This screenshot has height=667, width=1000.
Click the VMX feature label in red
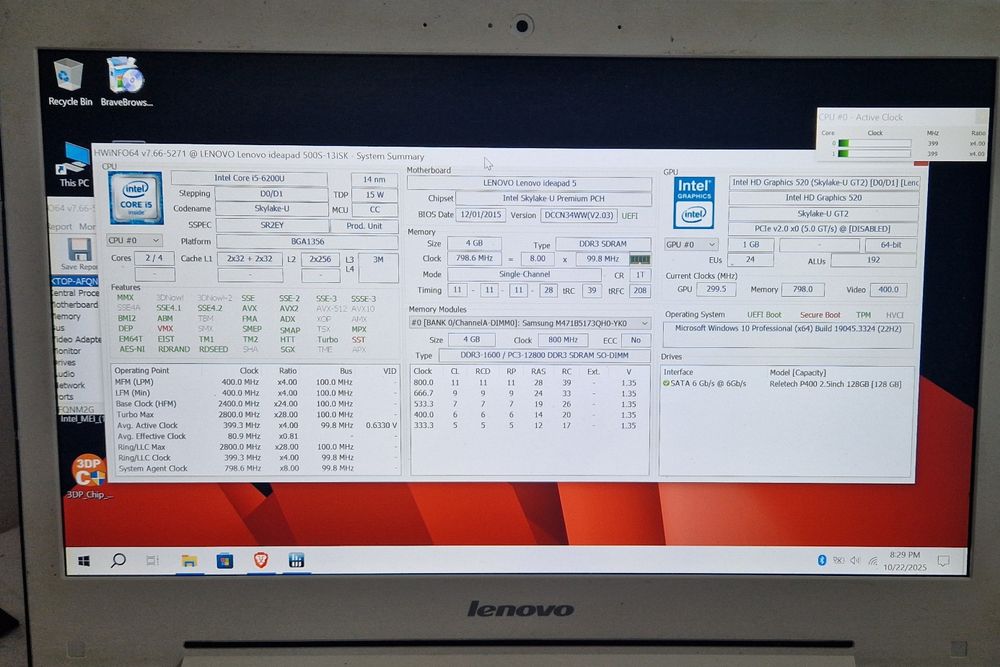[165, 328]
